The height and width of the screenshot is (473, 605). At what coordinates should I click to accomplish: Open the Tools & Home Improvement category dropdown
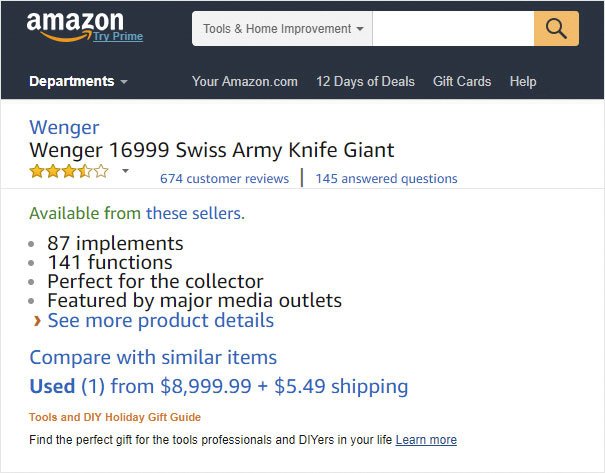click(282, 29)
